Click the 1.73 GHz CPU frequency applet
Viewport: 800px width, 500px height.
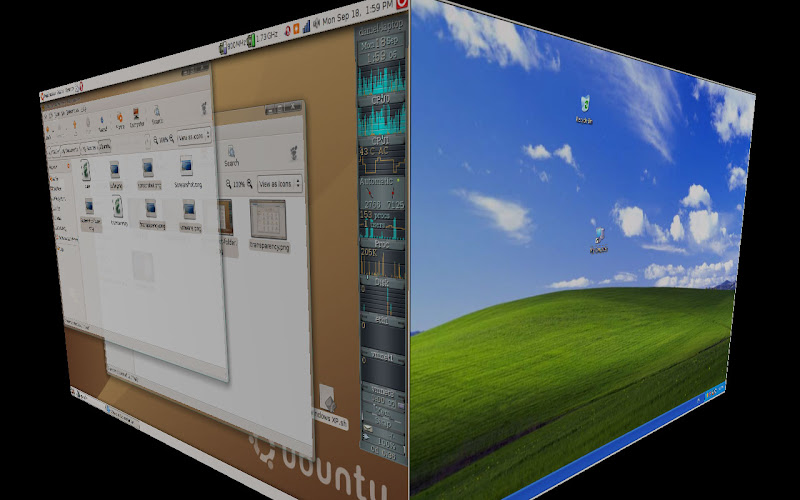(x=262, y=39)
